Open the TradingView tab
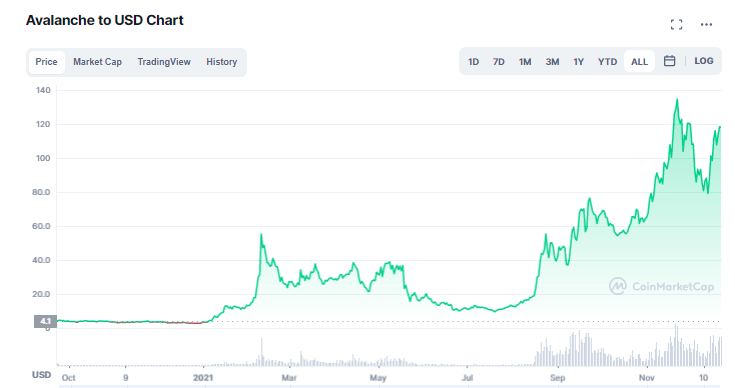This screenshot has width=735, height=388. click(164, 62)
